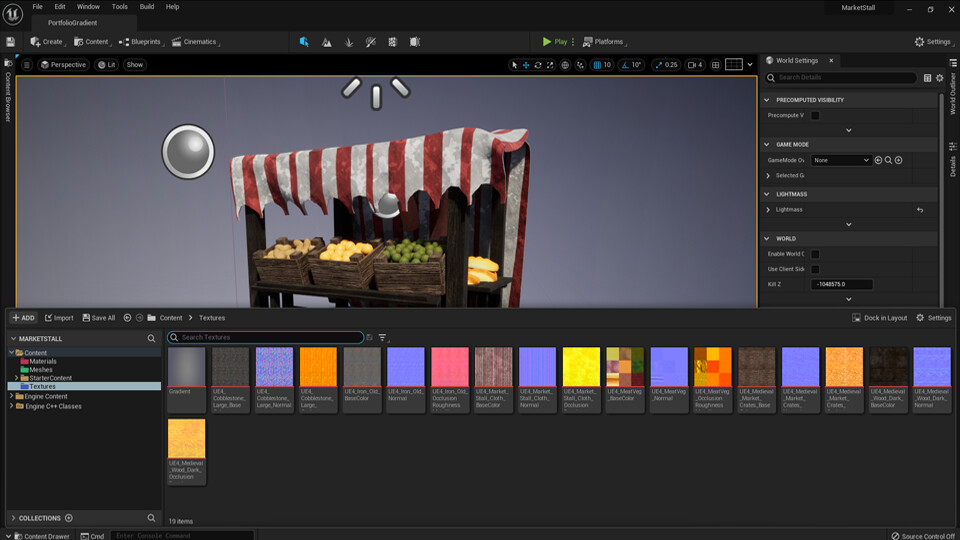This screenshot has width=960, height=540.
Task: Activate the Mesh Paint mode icon
Action: [x=370, y=42]
